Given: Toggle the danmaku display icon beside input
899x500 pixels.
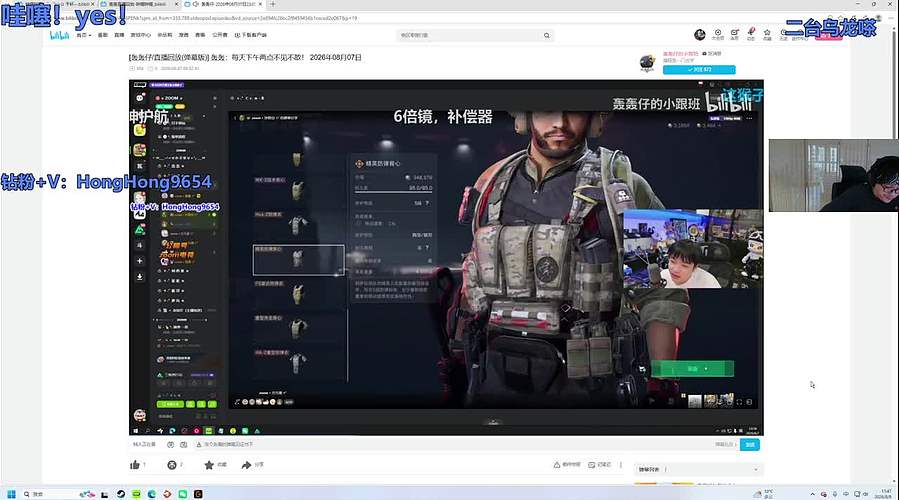Looking at the screenshot, I should pyautogui.click(x=170, y=444).
